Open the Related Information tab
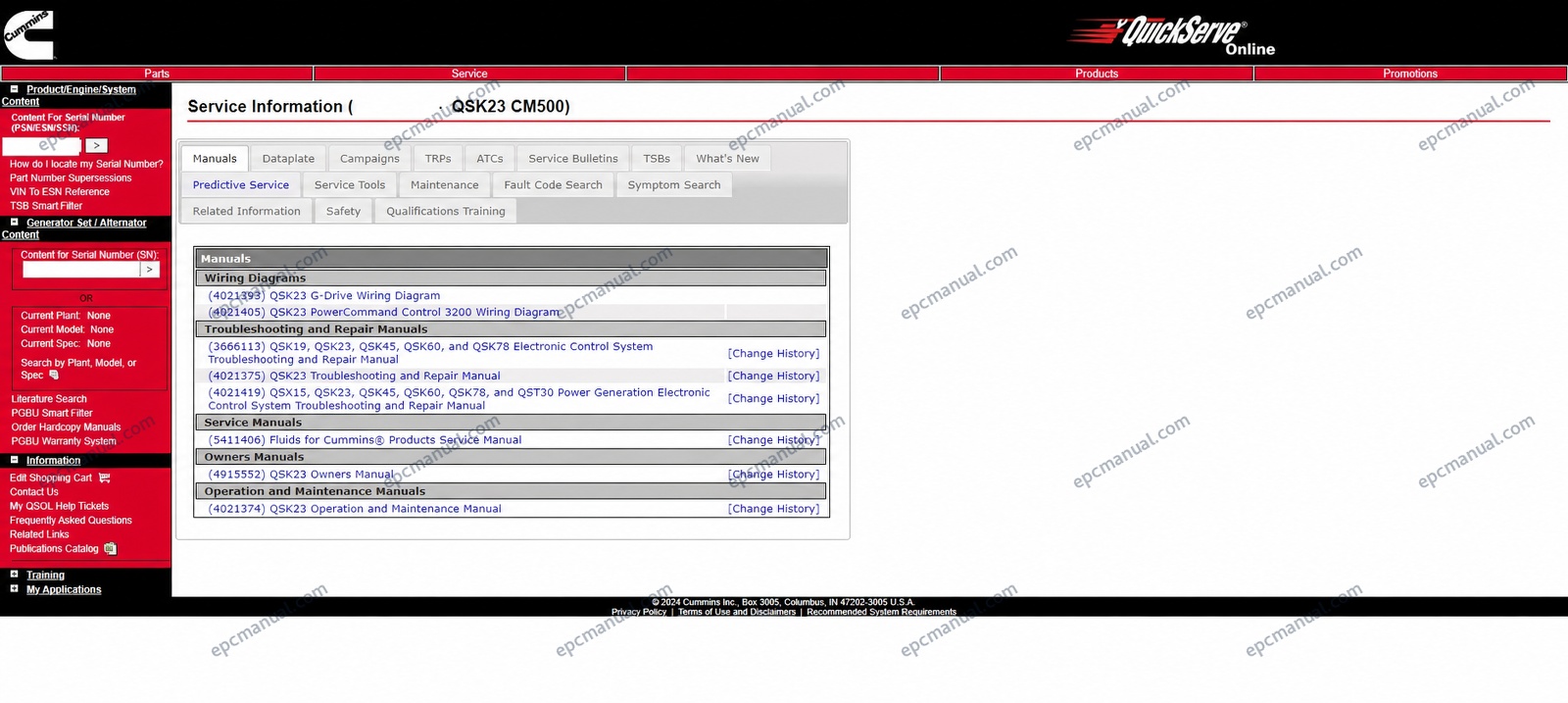 click(x=247, y=211)
